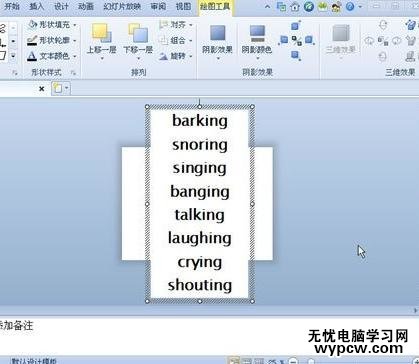Click the 上移一层 bring forward icon
The width and height of the screenshot is (419, 364).
click(101, 33)
